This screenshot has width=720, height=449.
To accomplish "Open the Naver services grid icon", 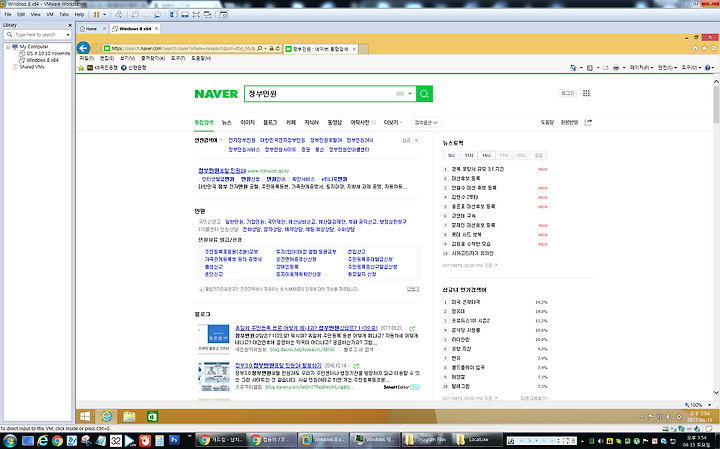I will (x=586, y=93).
